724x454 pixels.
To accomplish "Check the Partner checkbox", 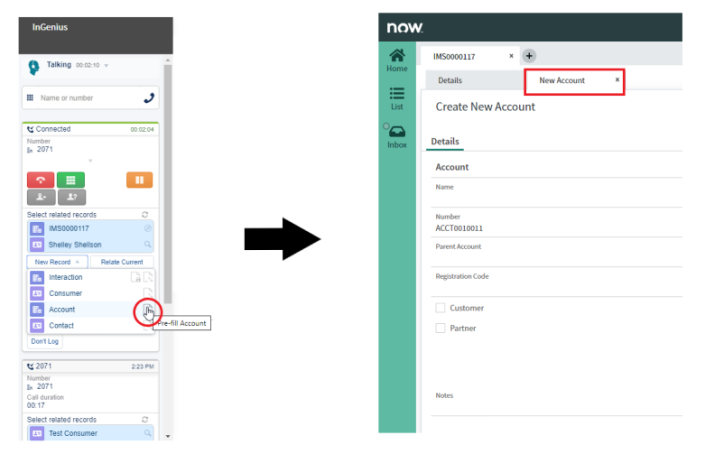I will coord(441,328).
